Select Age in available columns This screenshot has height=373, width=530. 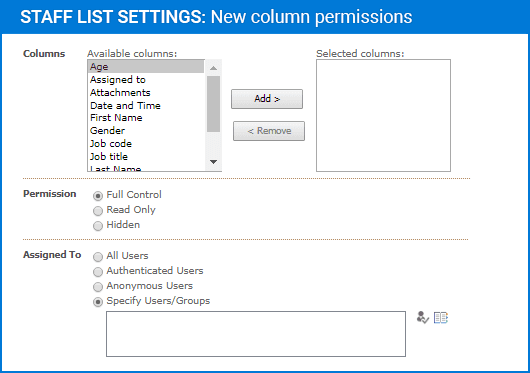(x=146, y=67)
